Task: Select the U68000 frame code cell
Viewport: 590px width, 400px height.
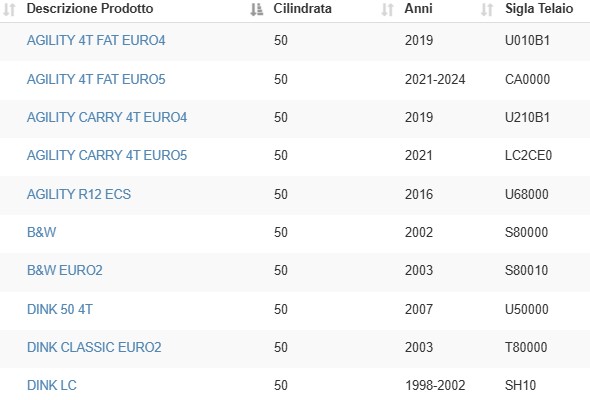Action: 527,194
